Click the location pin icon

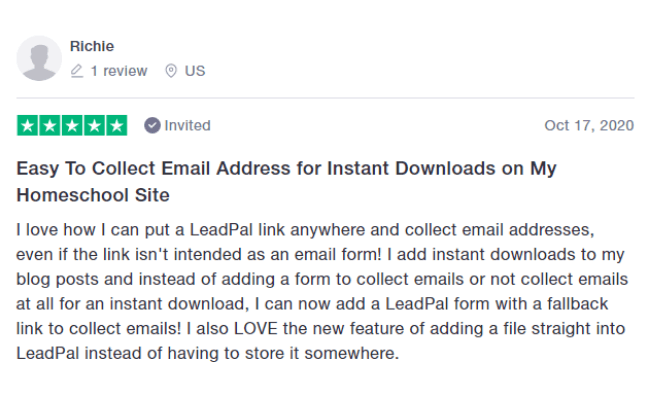coord(171,71)
